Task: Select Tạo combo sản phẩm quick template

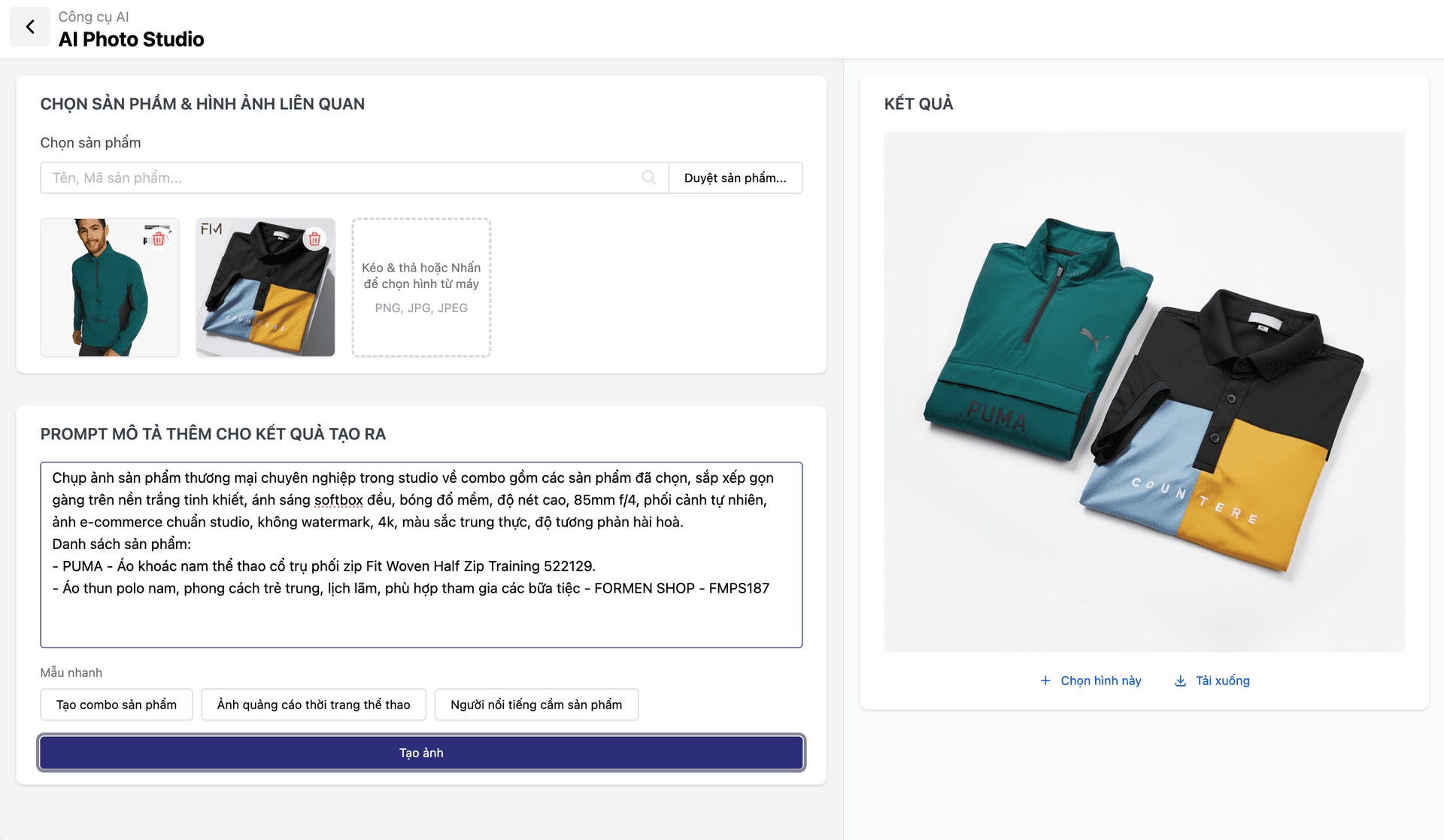Action: click(x=117, y=705)
